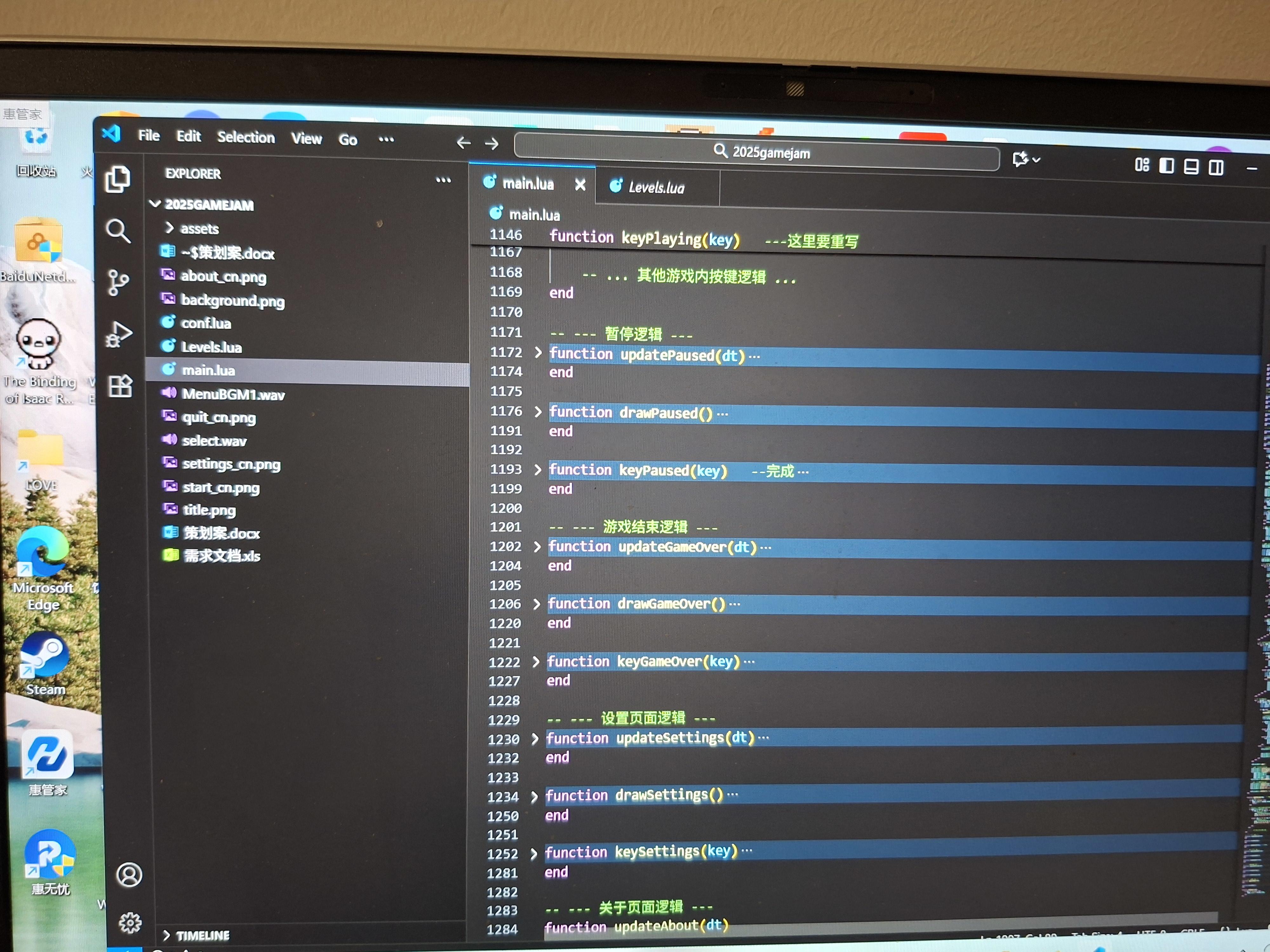Image resolution: width=1270 pixels, height=952 pixels.
Task: Go back with the left arrow button
Action: 463,142
